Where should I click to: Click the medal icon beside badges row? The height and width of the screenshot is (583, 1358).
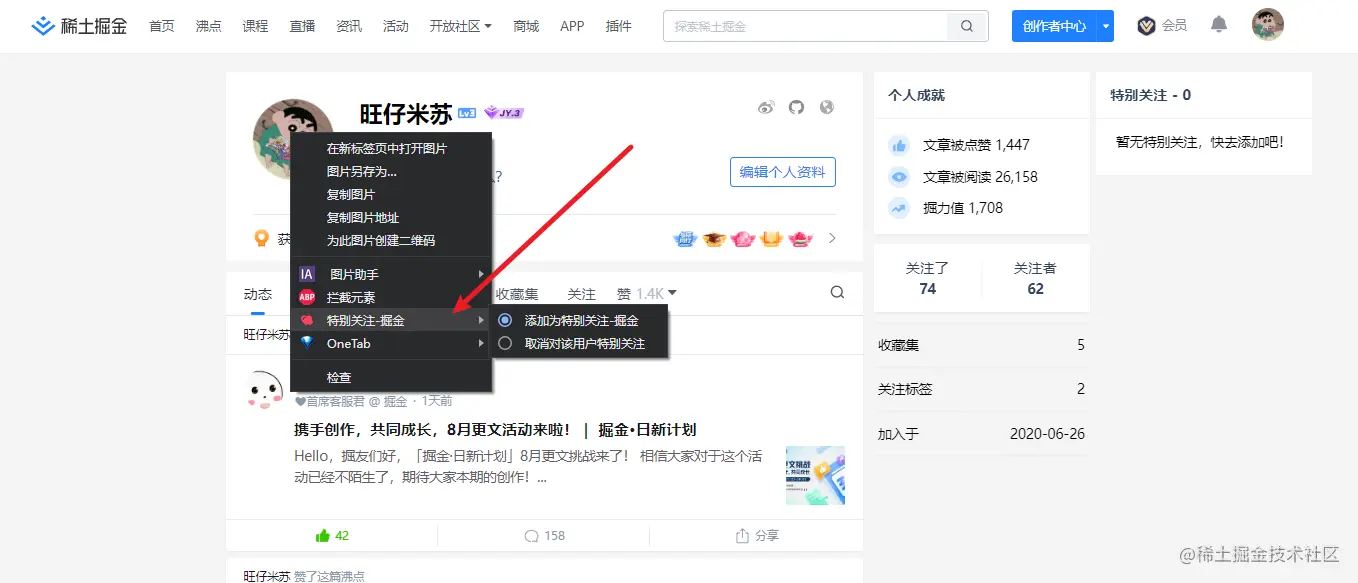(262, 238)
